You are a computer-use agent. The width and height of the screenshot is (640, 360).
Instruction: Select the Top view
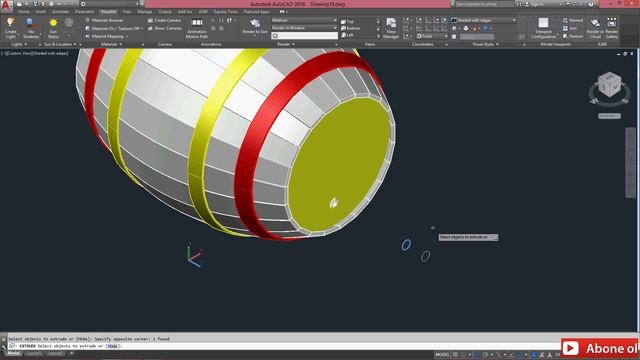(x=348, y=21)
